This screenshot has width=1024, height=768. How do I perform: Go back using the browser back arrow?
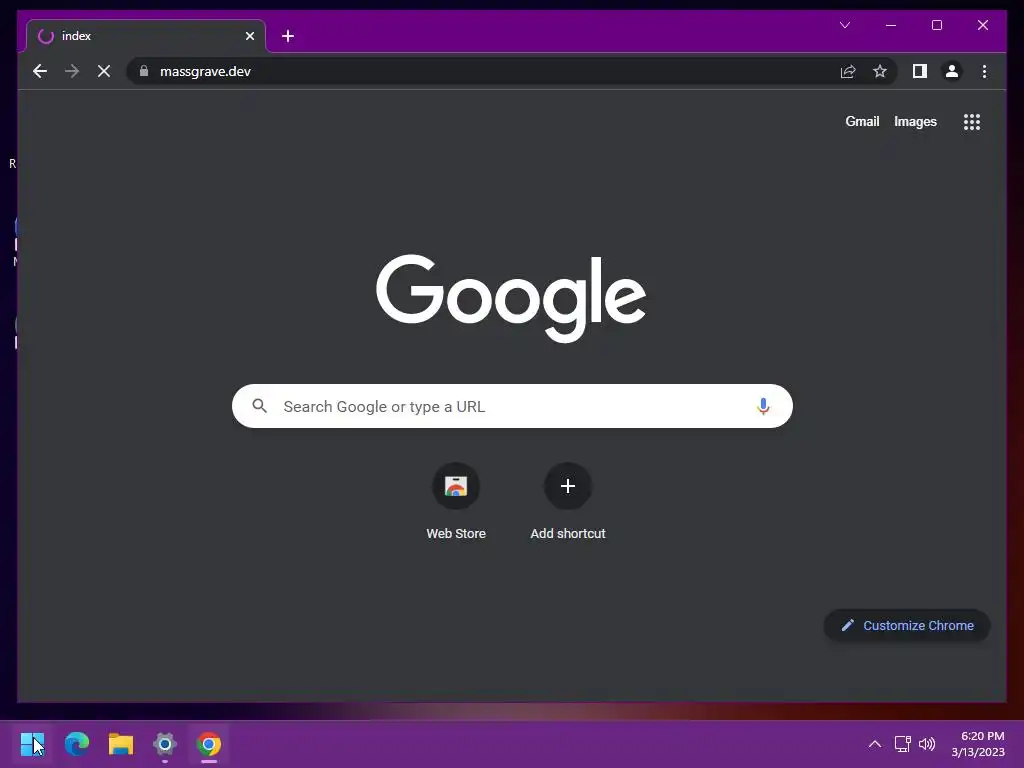click(x=40, y=71)
